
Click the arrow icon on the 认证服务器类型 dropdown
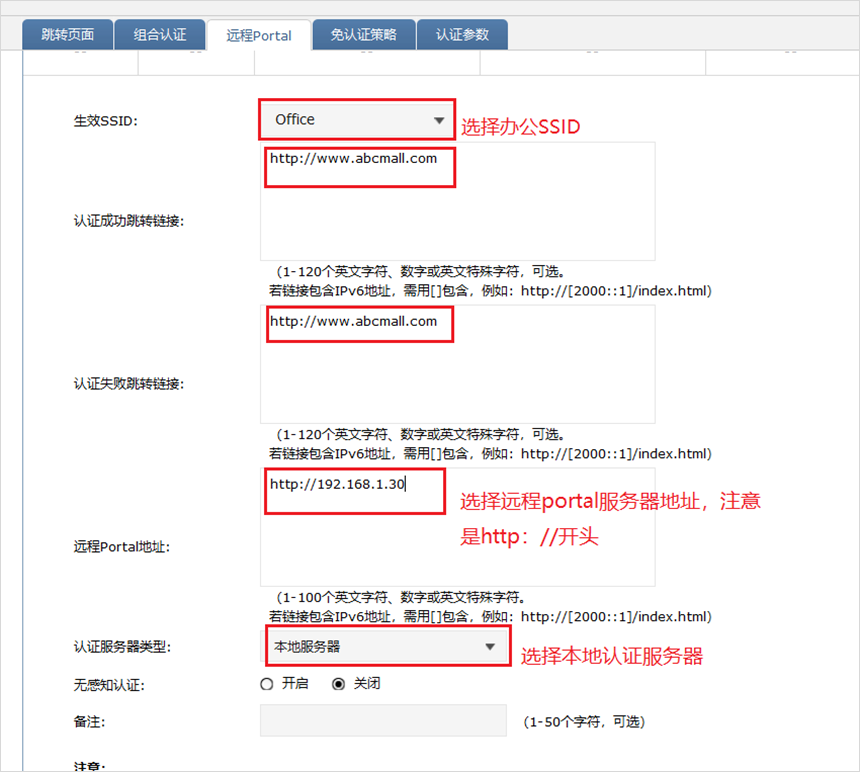[489, 647]
